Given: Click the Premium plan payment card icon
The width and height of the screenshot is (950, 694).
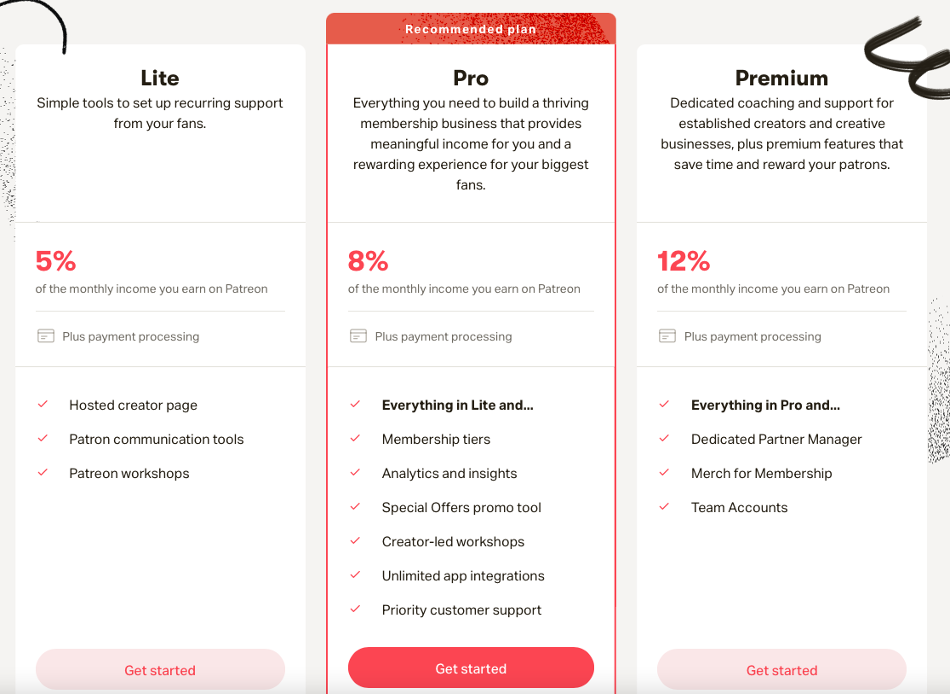Looking at the screenshot, I should [x=667, y=336].
